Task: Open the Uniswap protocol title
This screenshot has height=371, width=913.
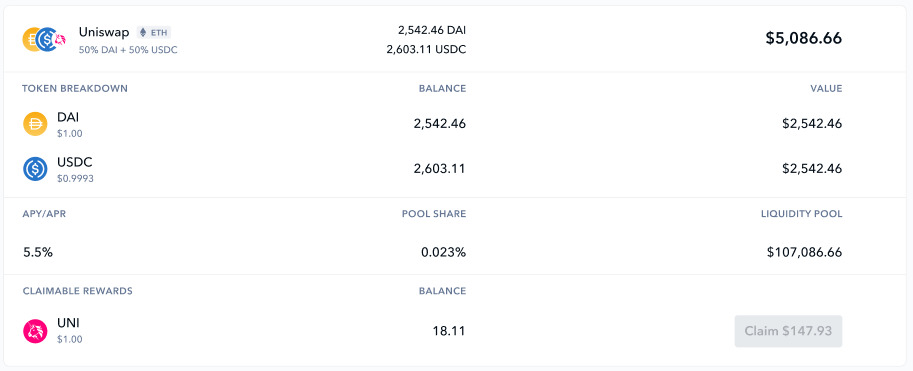Action: coord(104,32)
